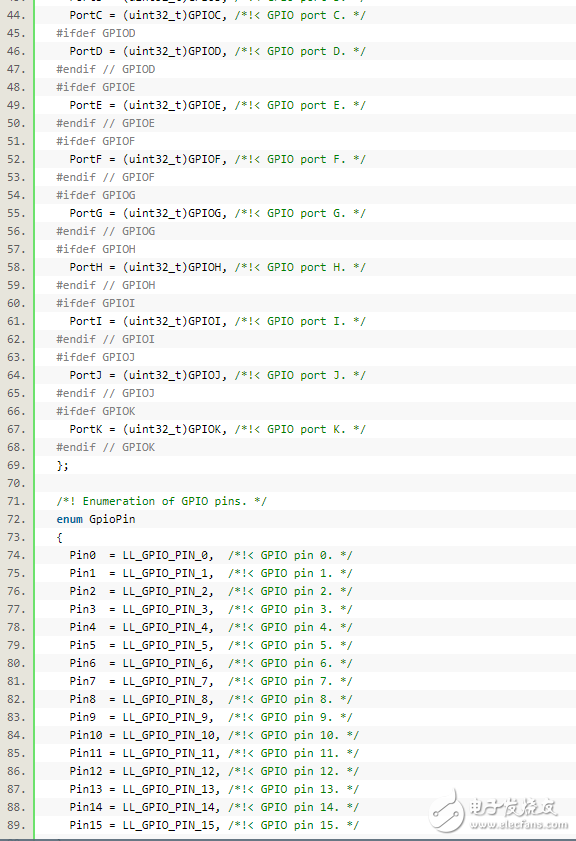The width and height of the screenshot is (576, 841).
Task: Click the '#ifdef GPIOI' directive
Action: click(96, 304)
